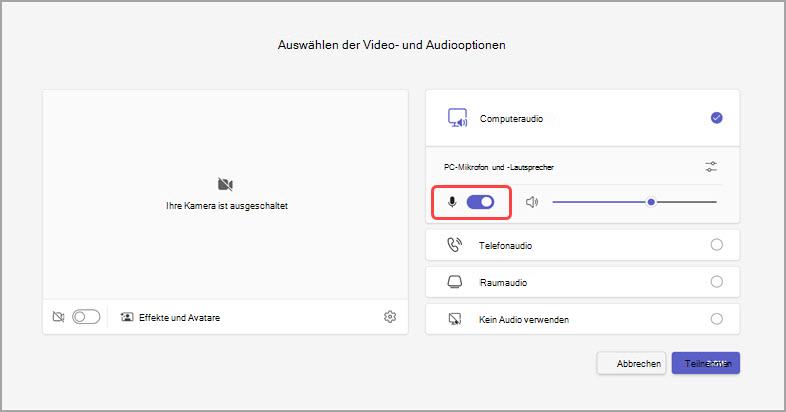Screen dimensions: 786x412
Task: Click the Auswählen der Video- und Audiooptionen heading
Action: tap(391, 45)
